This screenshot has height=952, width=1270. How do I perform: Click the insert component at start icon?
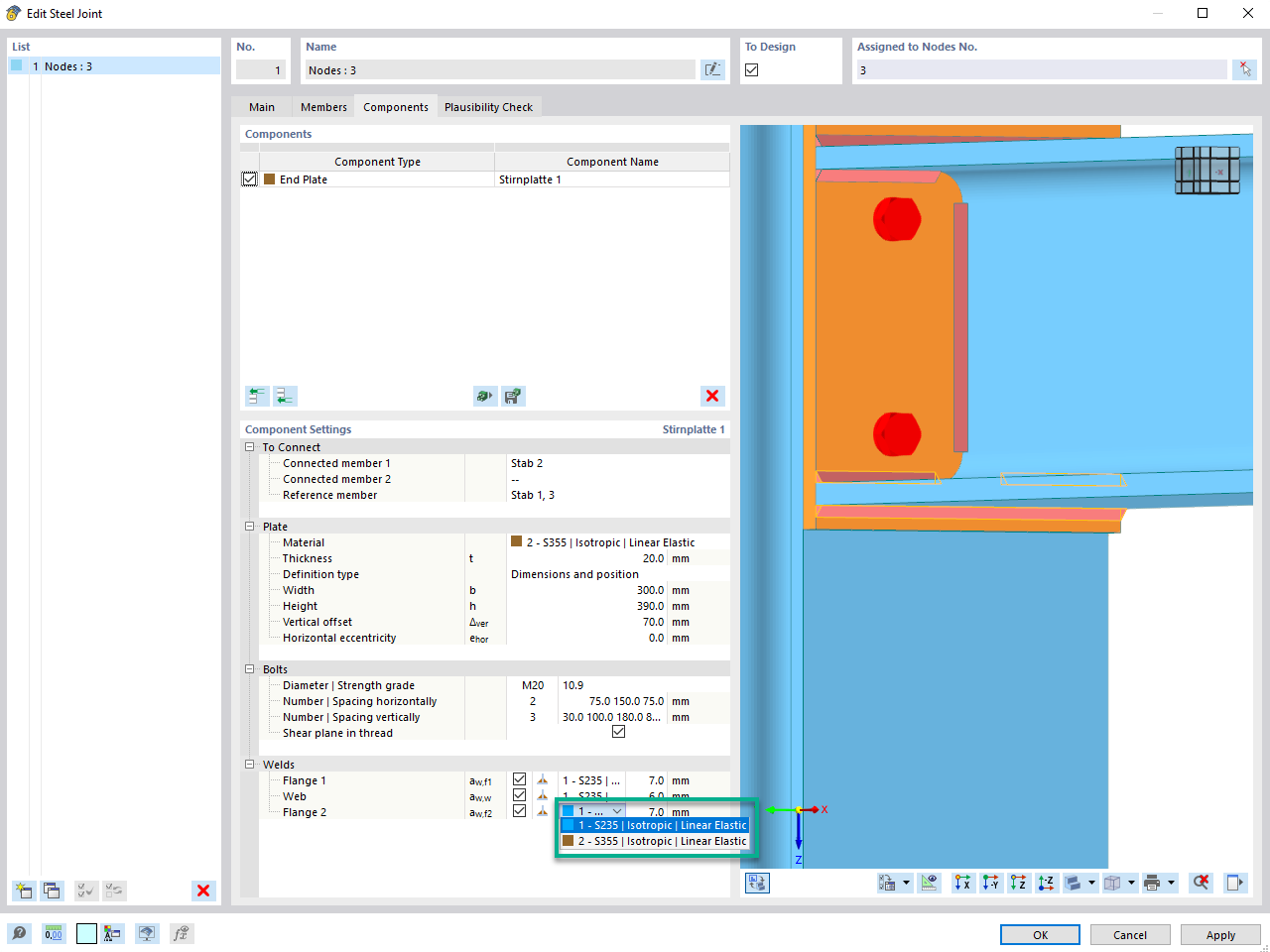point(257,396)
